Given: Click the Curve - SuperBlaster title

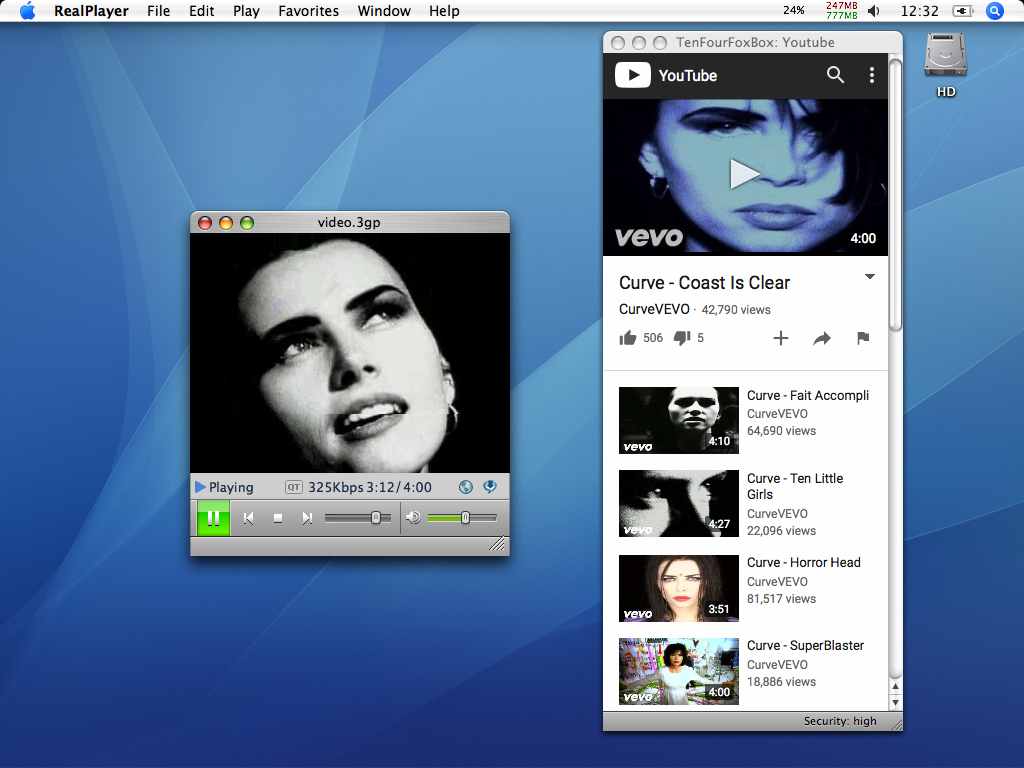Looking at the screenshot, I should [x=805, y=646].
